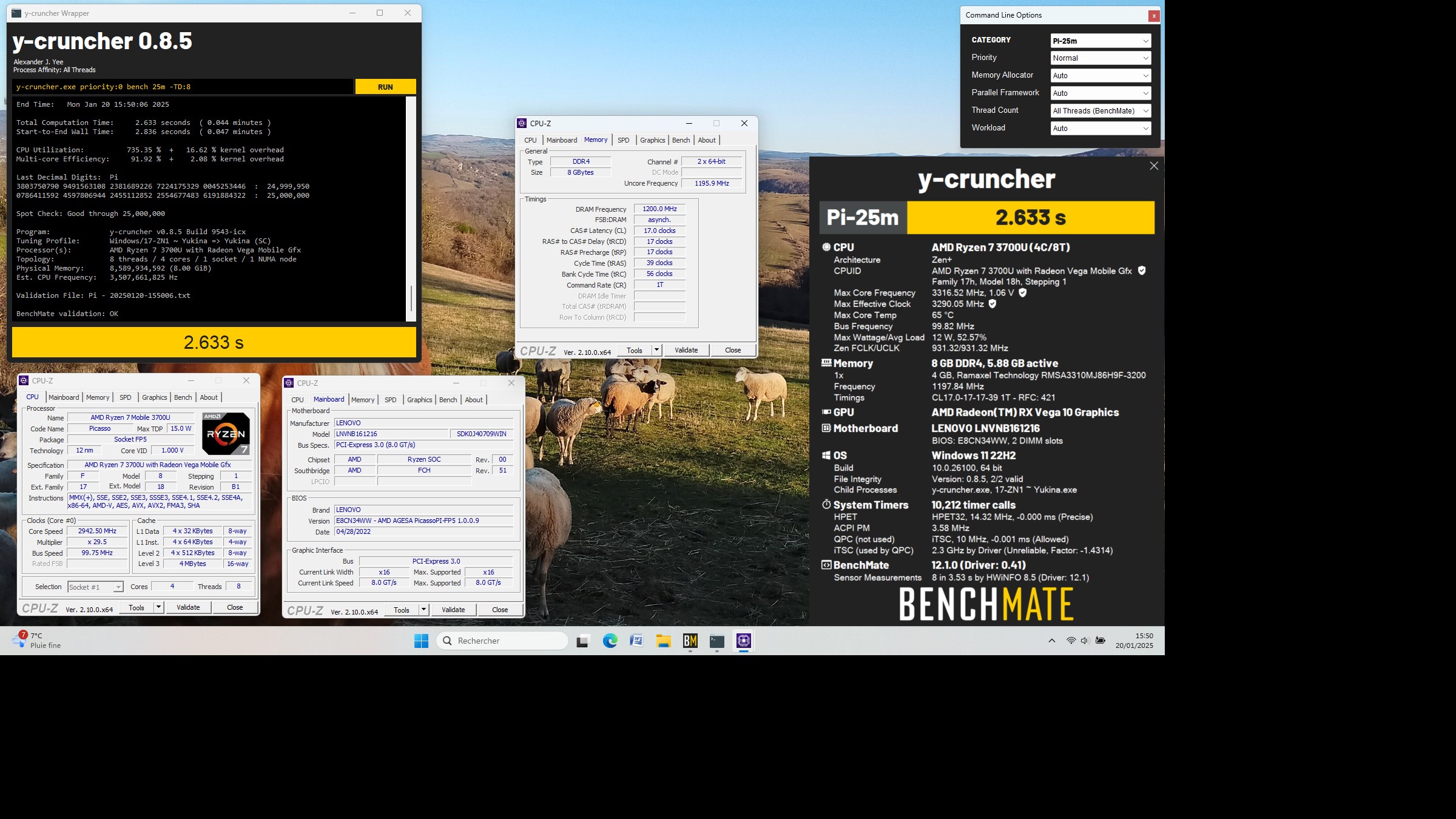Open Wi-Fi network tray icon

(1071, 641)
